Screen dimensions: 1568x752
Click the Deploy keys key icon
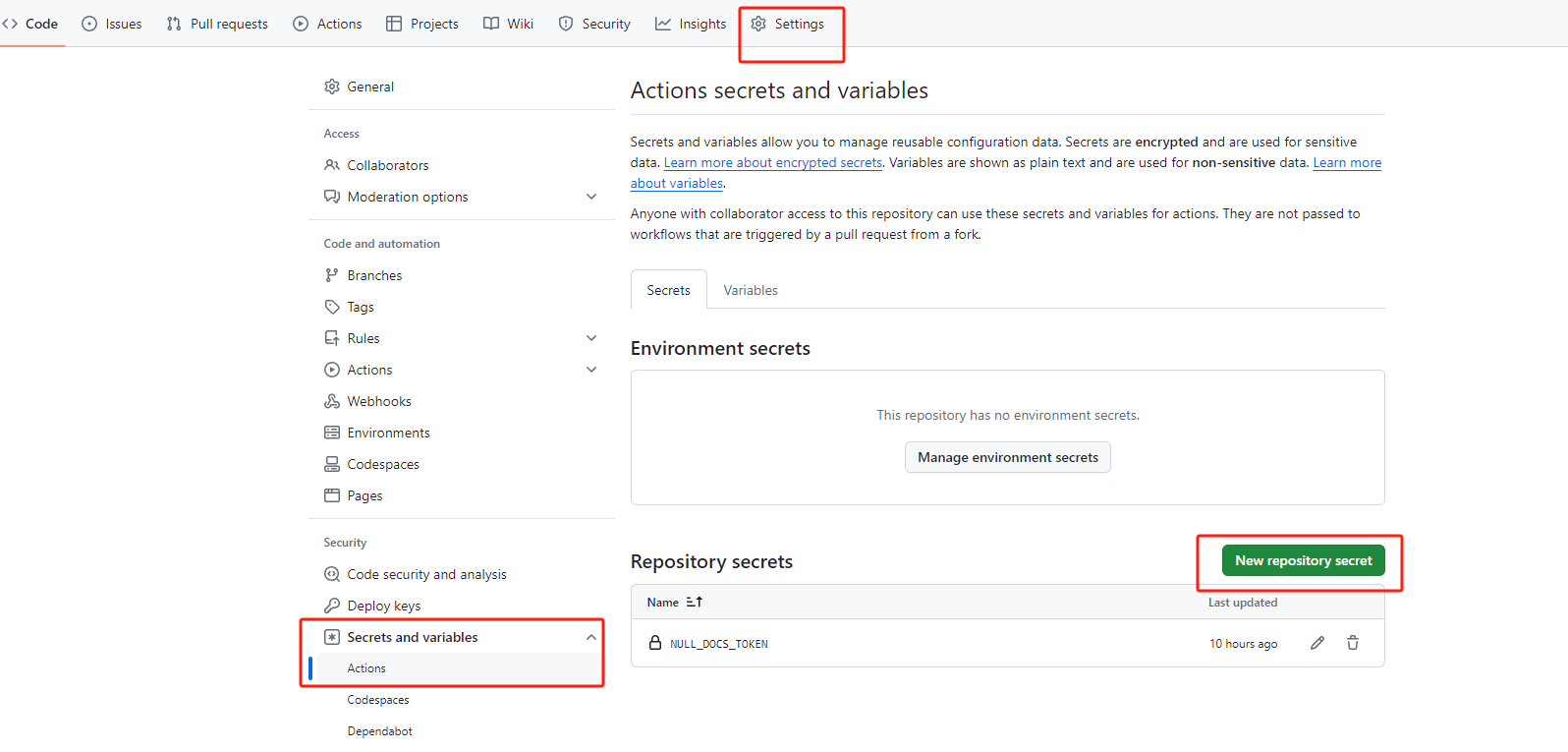[332, 606]
